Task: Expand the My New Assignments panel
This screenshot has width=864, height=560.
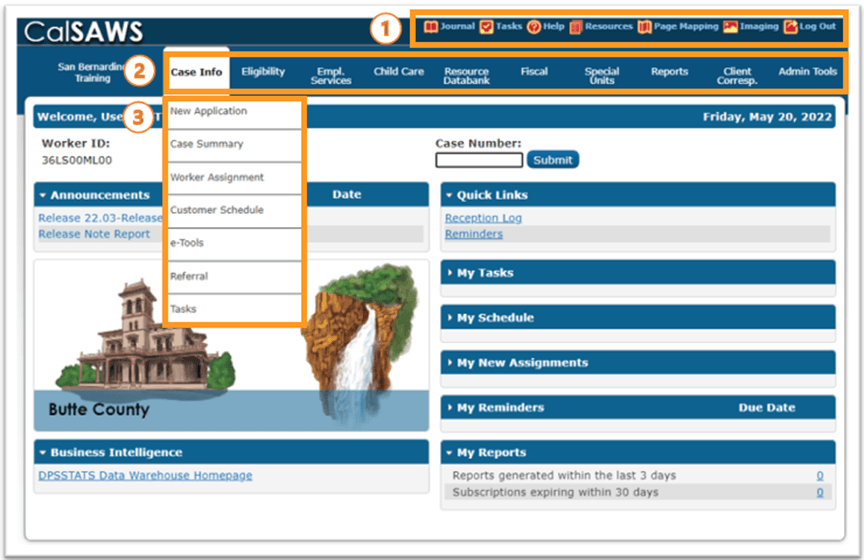Action: point(450,363)
